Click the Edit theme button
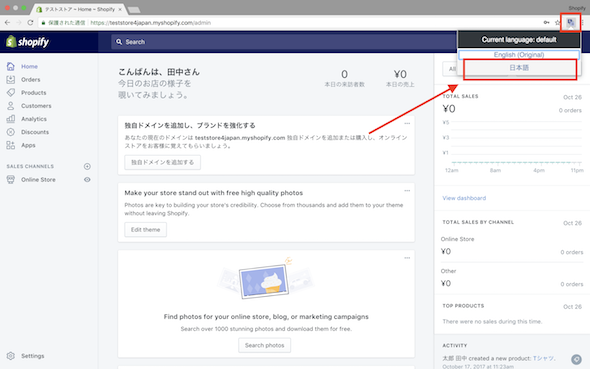The width and height of the screenshot is (590, 369). pyautogui.click(x=146, y=229)
